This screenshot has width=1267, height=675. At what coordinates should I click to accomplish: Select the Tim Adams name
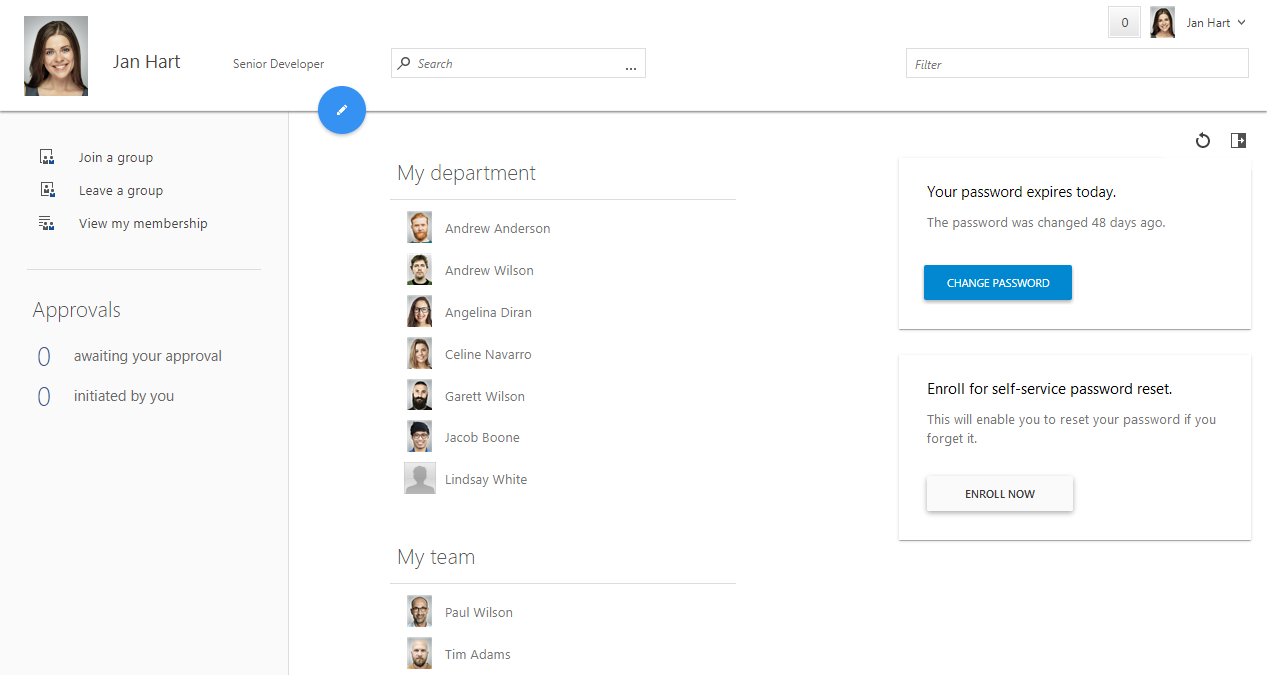pos(478,654)
